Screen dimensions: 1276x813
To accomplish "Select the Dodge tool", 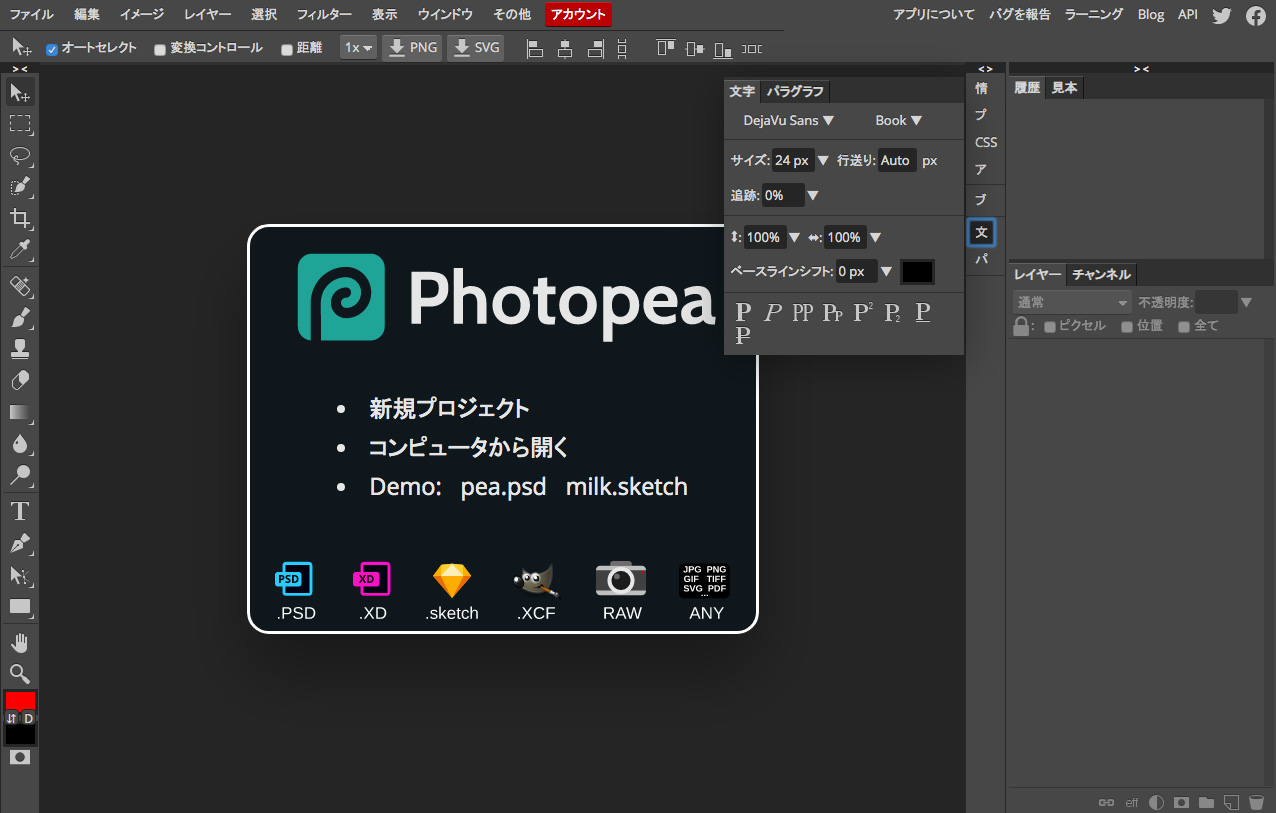I will coord(19,474).
